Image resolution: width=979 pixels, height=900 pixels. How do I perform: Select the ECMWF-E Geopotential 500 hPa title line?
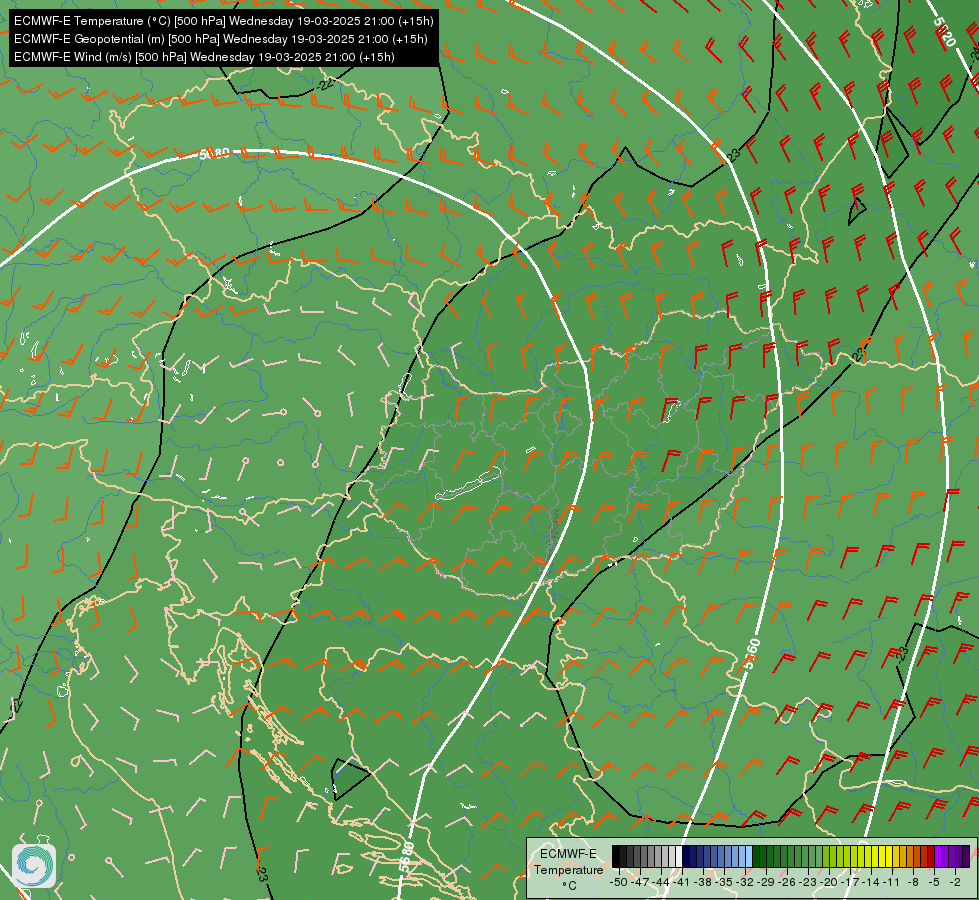[x=220, y=39]
